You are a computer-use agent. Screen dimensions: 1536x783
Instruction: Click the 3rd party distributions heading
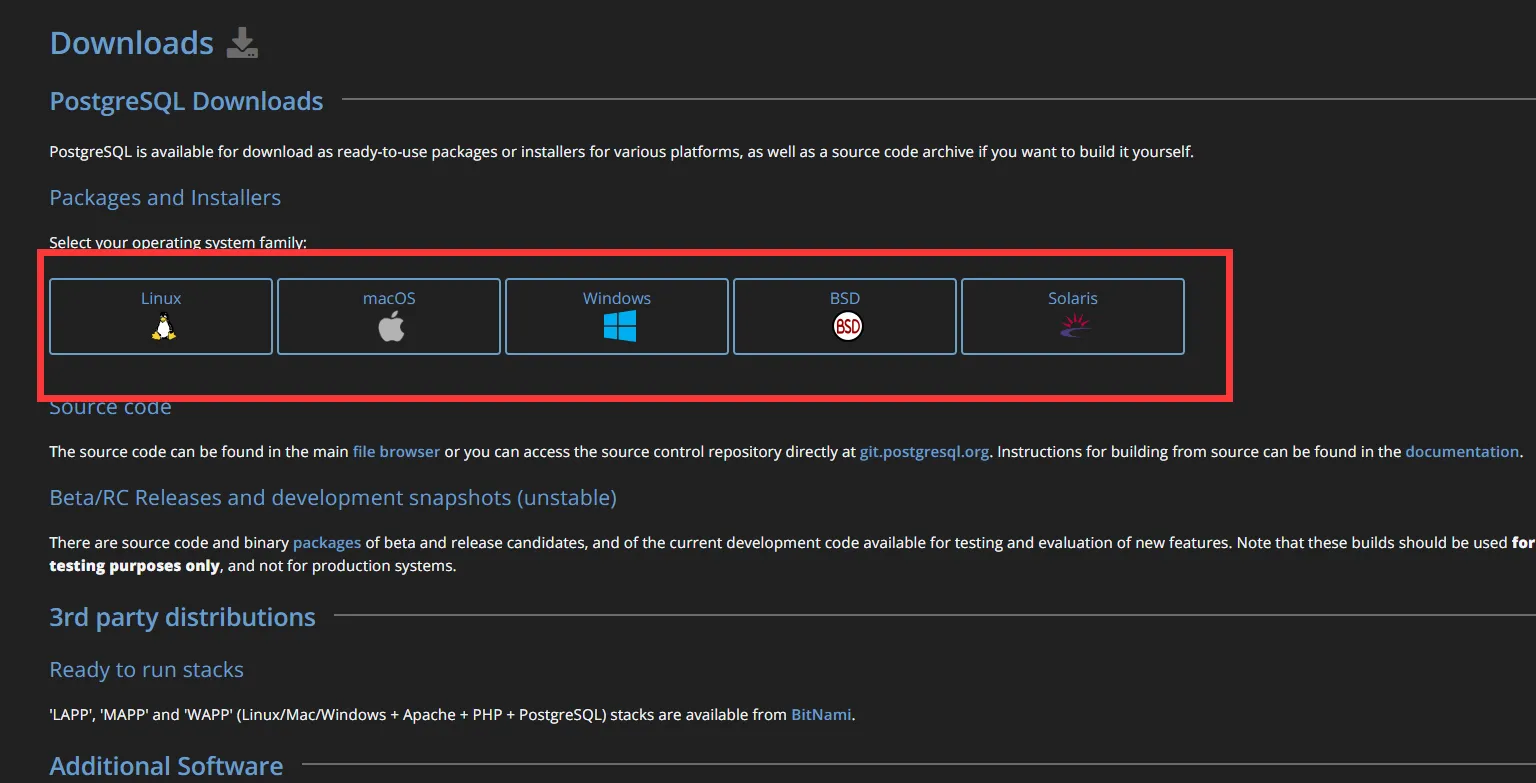click(182, 617)
